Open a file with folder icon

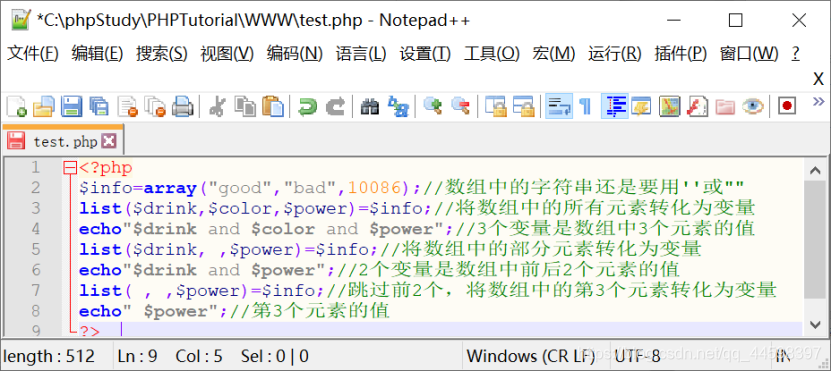[x=43, y=107]
